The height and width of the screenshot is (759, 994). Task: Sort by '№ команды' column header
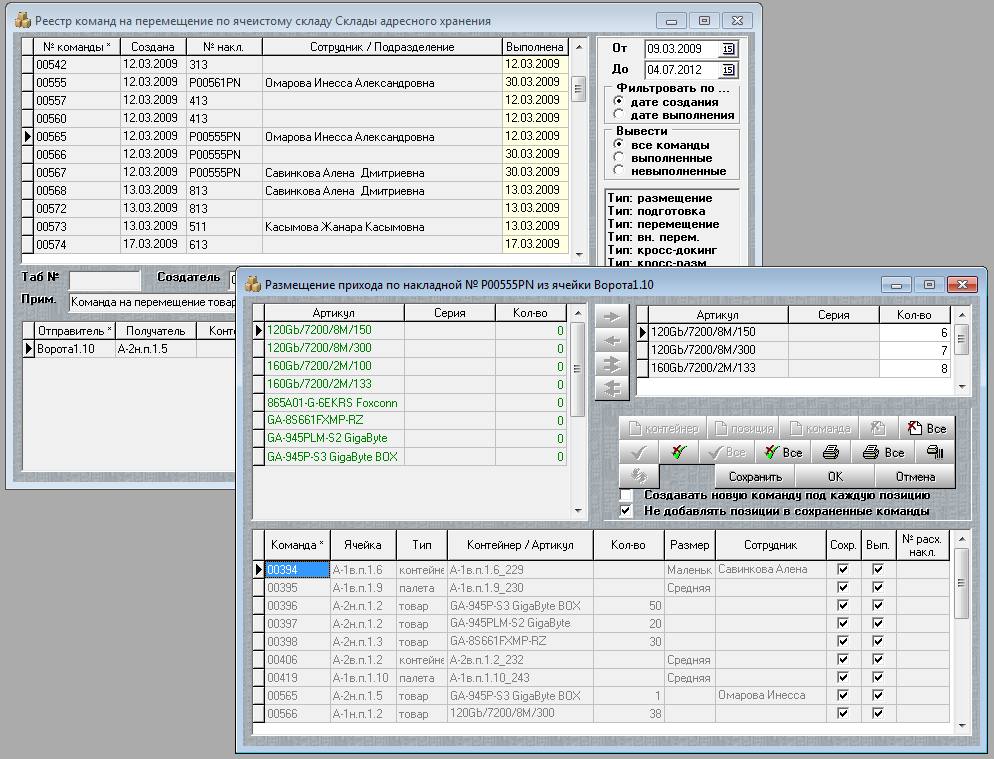pos(76,47)
